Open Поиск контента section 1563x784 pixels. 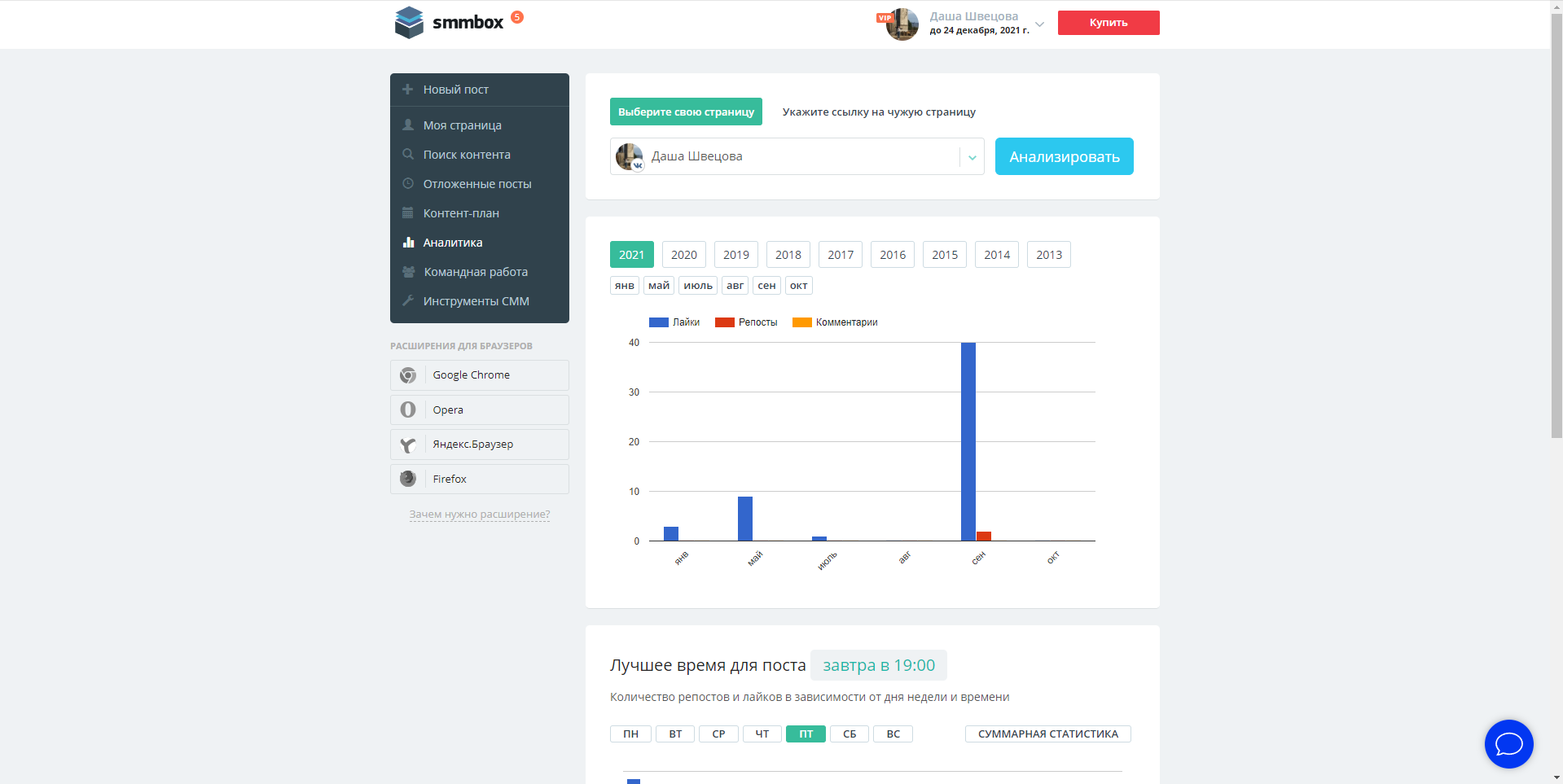coord(467,155)
